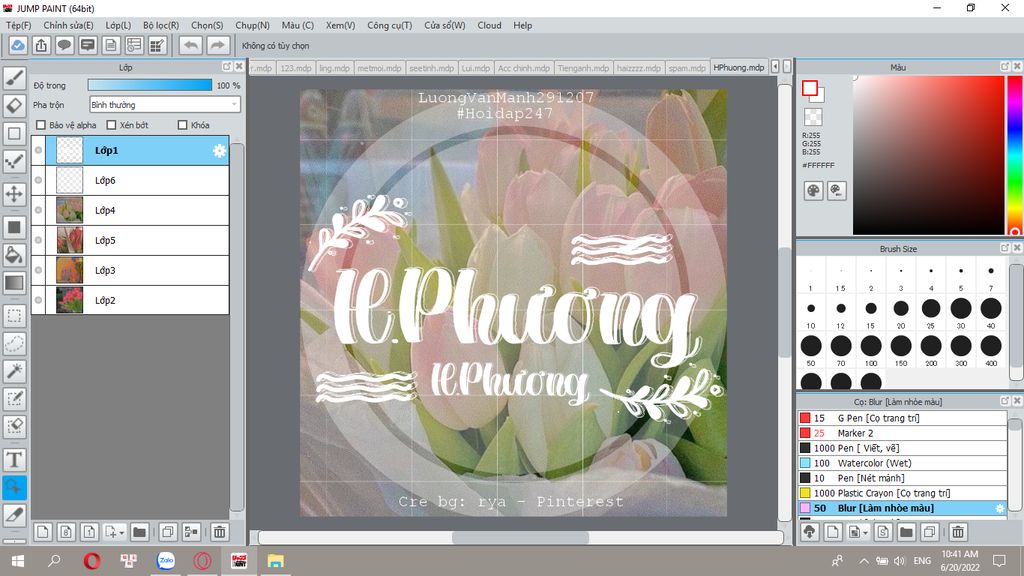1024x576 pixels.
Task: Open the Pha trộn blend mode dropdown
Action: tap(165, 104)
